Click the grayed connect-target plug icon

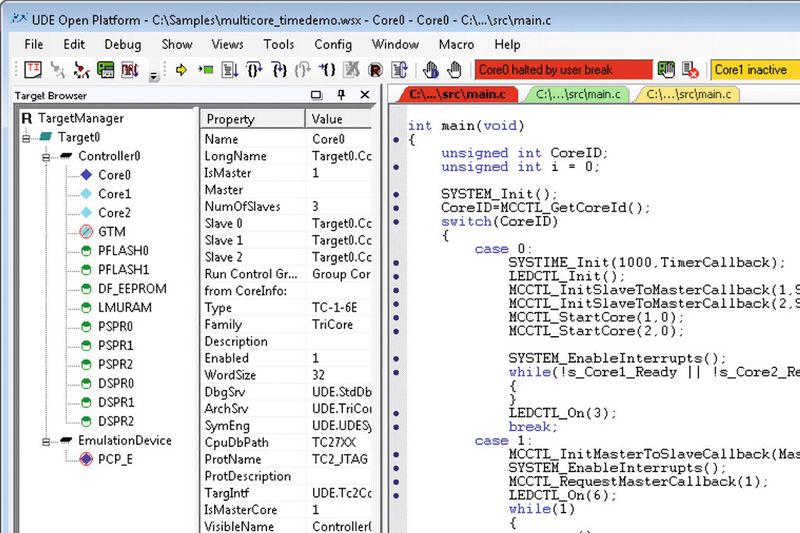coord(57,70)
